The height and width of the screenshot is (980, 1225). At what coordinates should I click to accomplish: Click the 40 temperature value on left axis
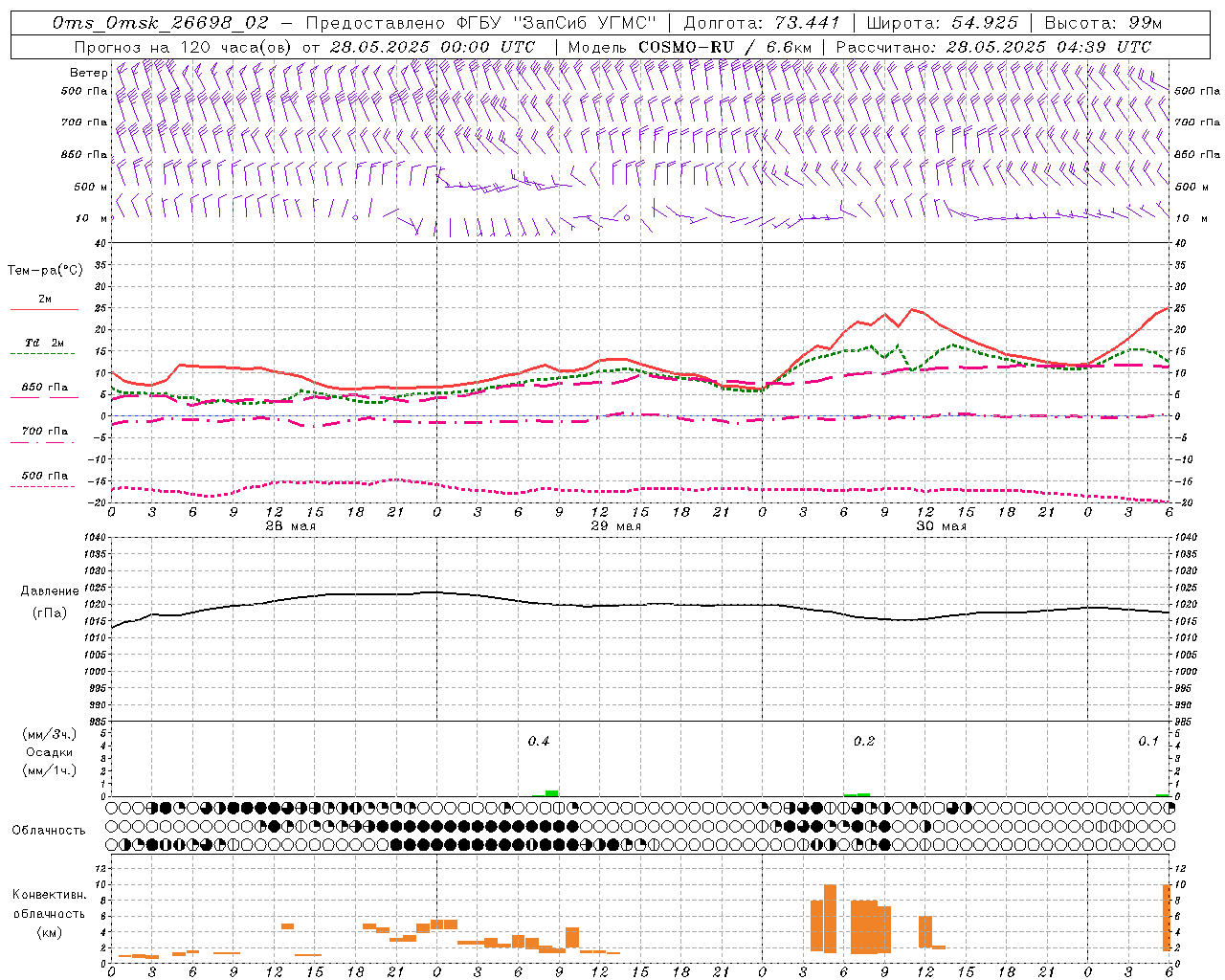pos(100,243)
